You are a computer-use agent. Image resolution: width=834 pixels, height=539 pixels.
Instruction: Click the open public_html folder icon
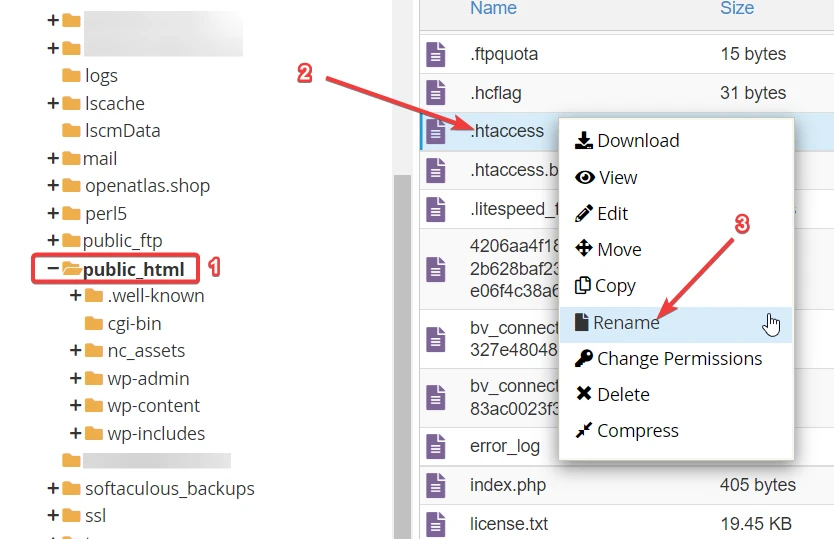[x=72, y=269]
